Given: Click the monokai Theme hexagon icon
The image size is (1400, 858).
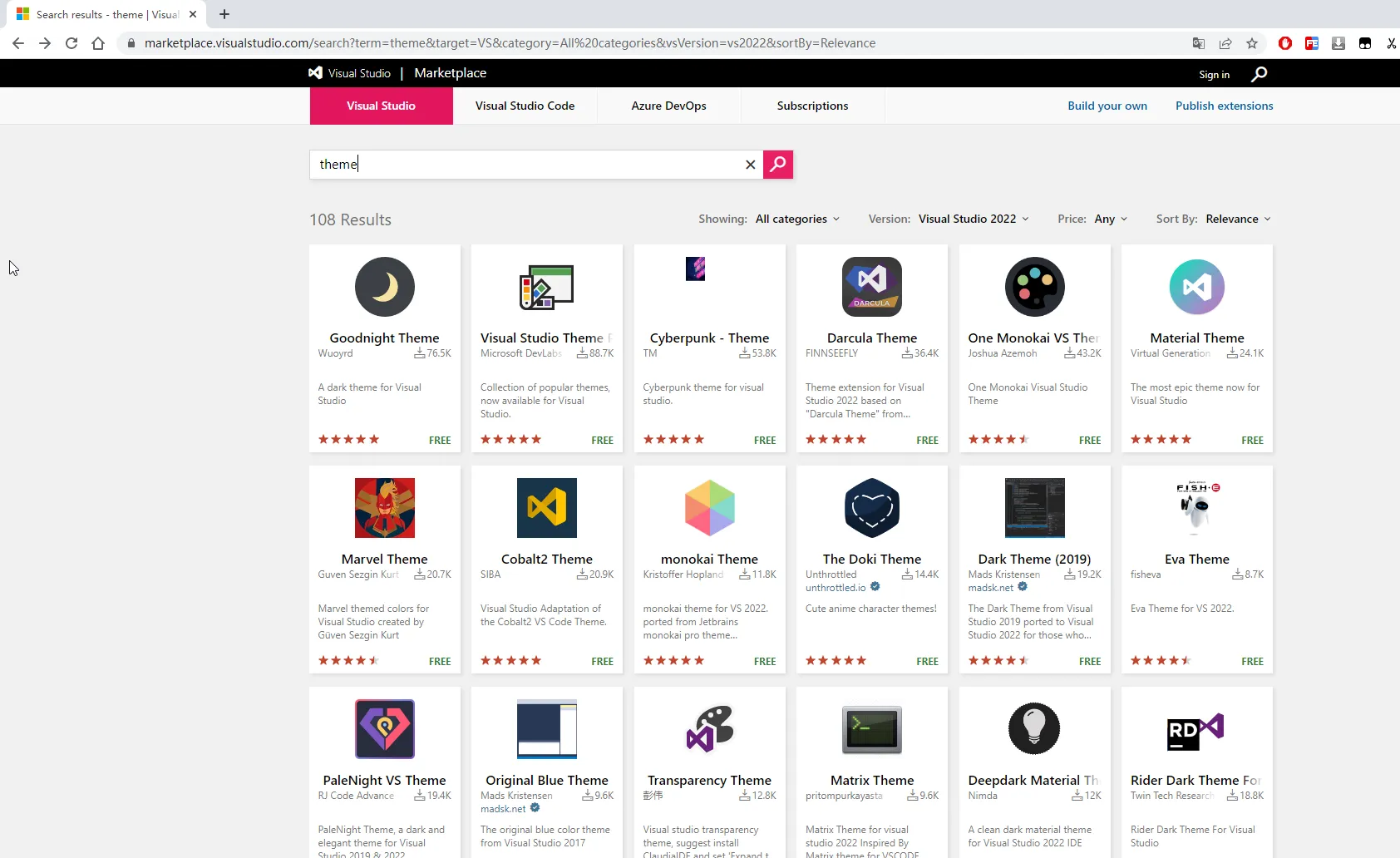Looking at the screenshot, I should pyautogui.click(x=709, y=508).
